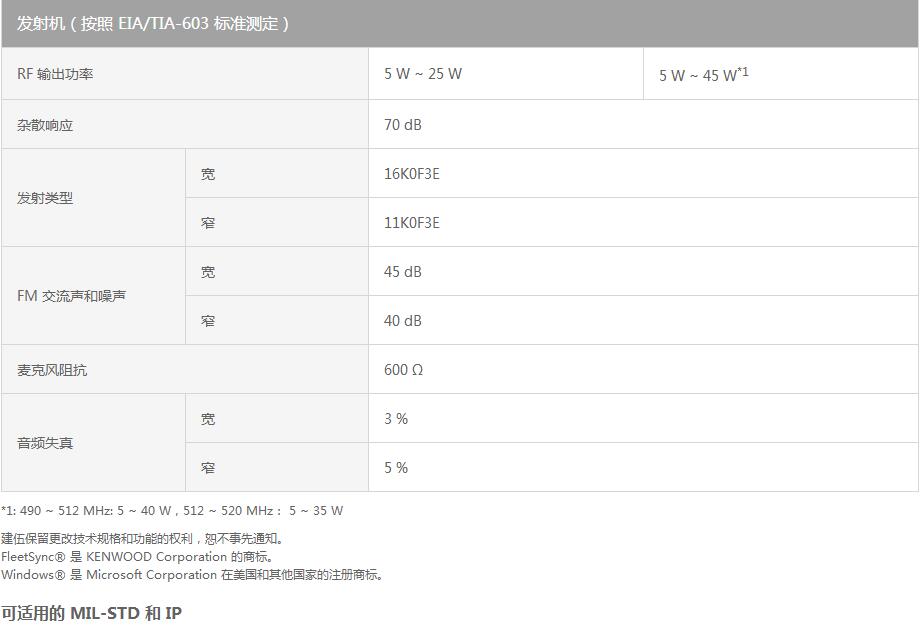Click the 5 % distortion value
Image resolution: width=920 pixels, height=626 pixels.
coord(396,468)
